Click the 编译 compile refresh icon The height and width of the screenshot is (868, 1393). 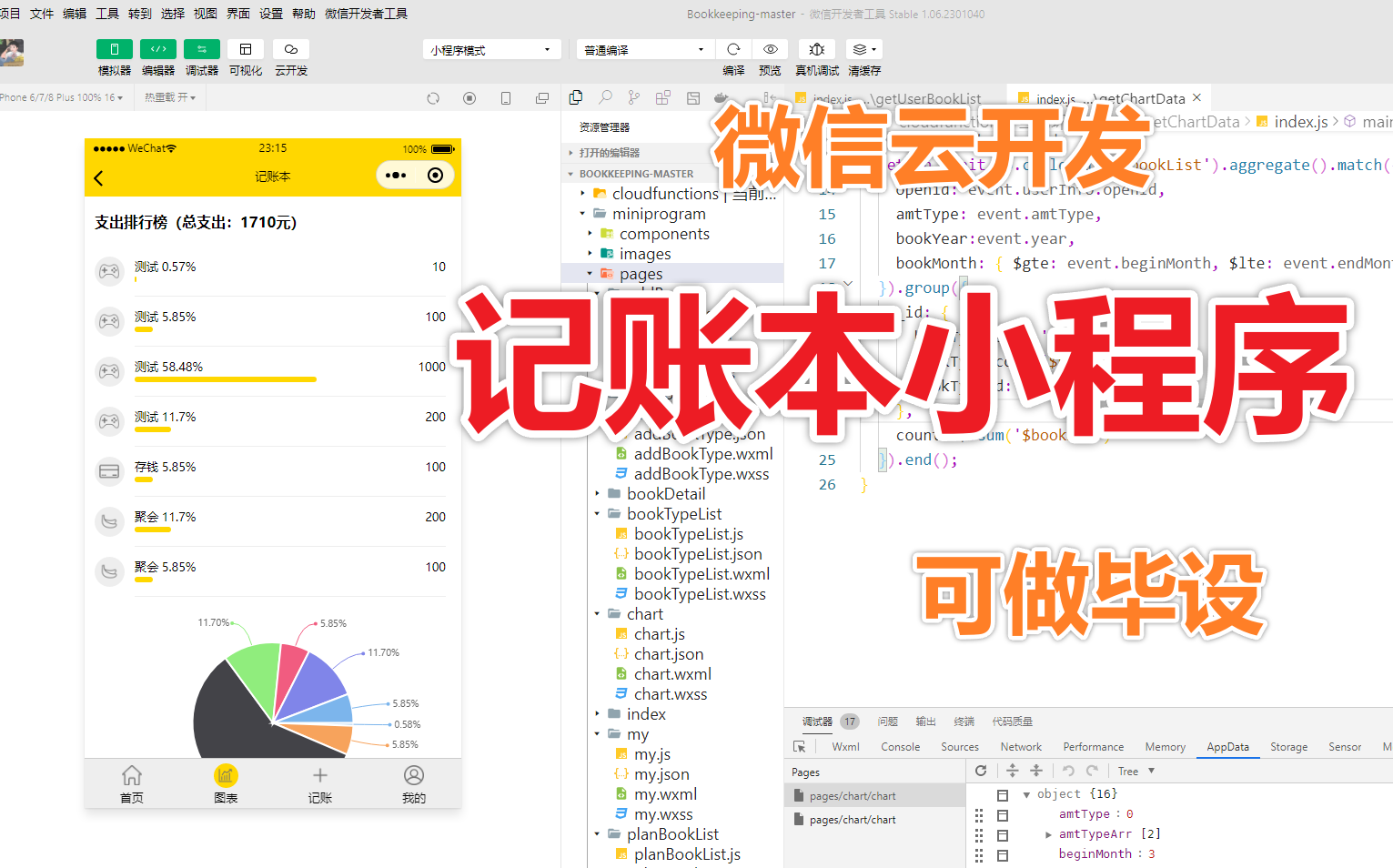[x=733, y=49]
